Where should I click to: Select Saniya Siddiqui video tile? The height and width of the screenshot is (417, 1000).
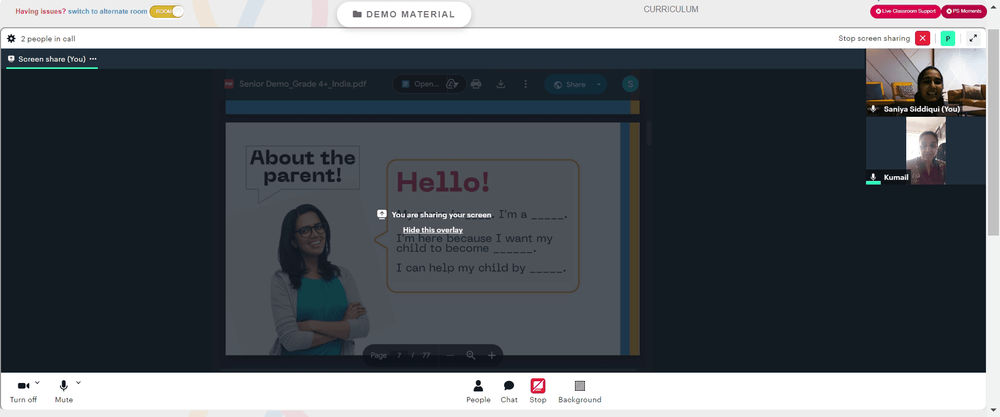pos(925,82)
